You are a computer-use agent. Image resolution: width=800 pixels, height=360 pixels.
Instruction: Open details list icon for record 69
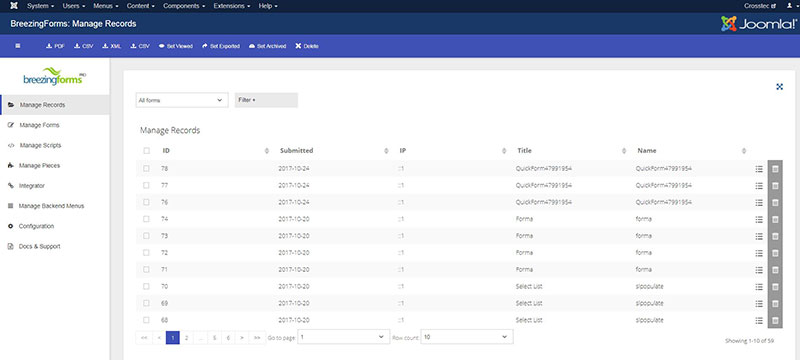[759, 303]
